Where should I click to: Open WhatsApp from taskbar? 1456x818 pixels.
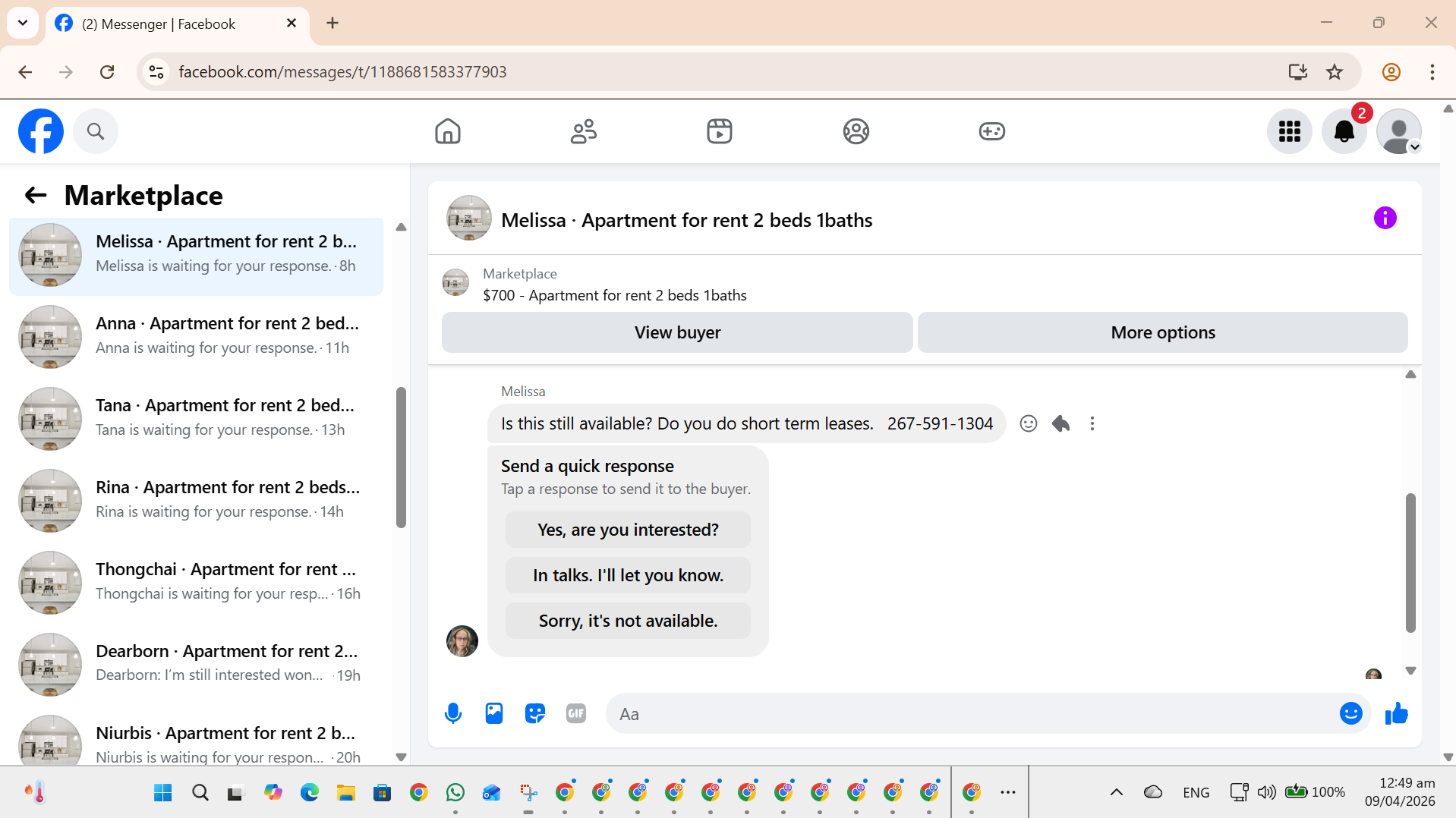(x=455, y=793)
